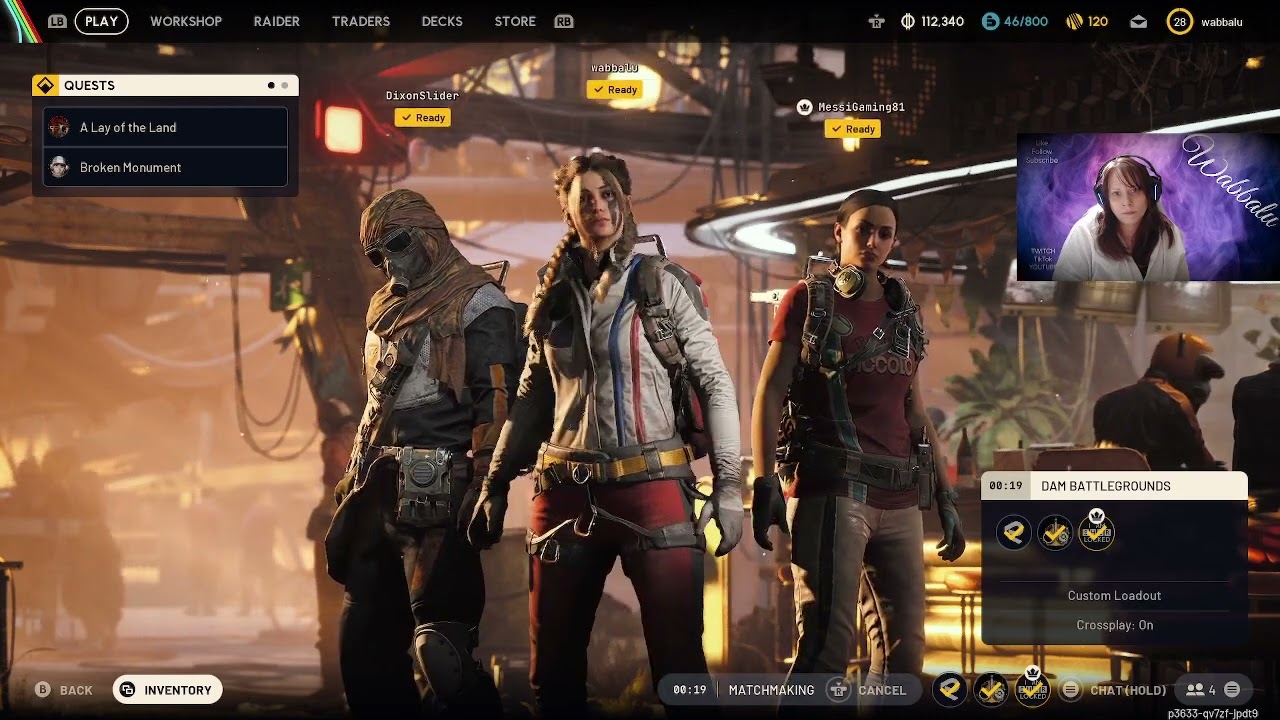The width and height of the screenshot is (1280, 720).
Task: Click the second squad ready emblem in bottom bar
Action: 991,689
